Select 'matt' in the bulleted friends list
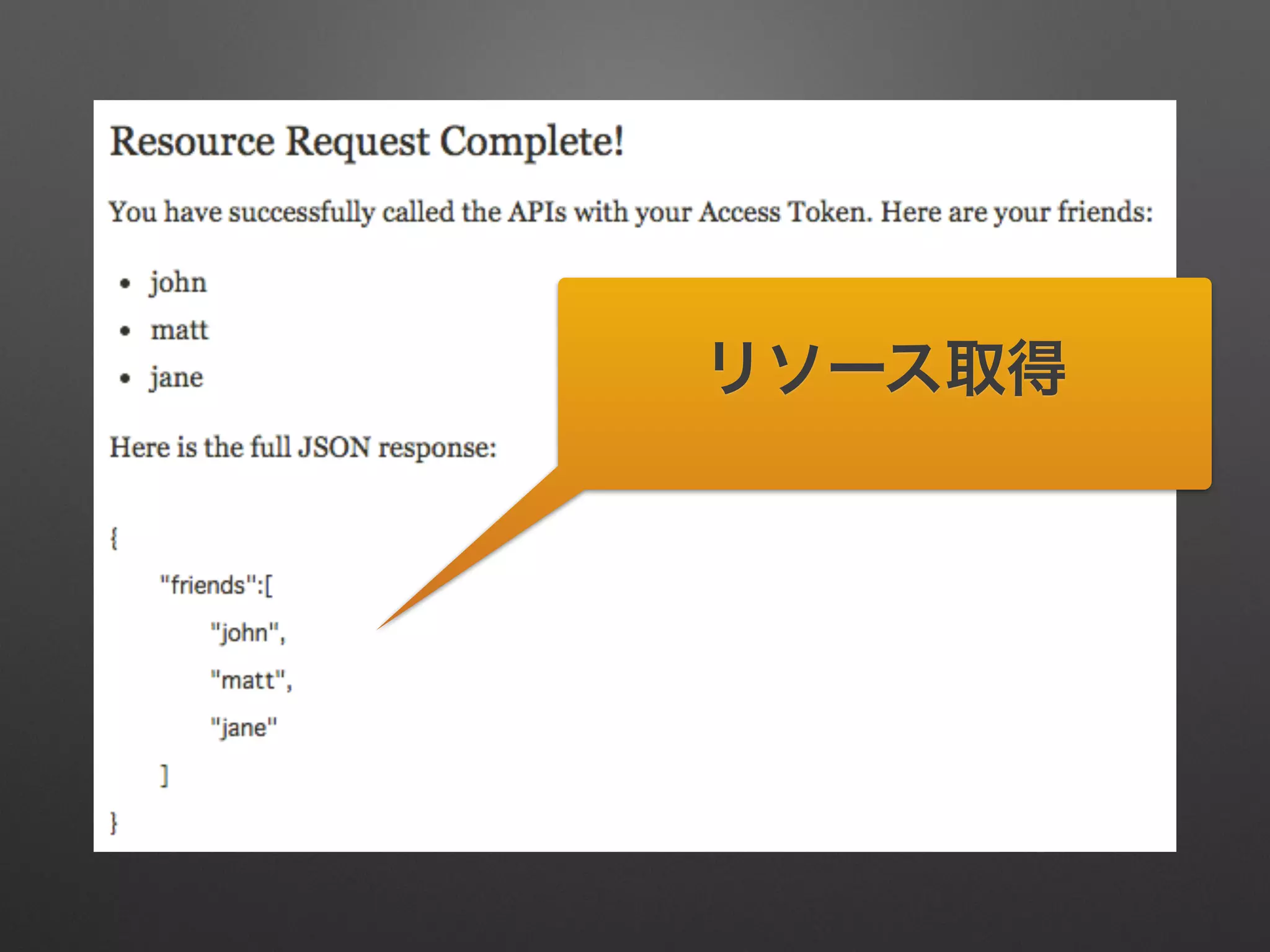Screen dimensions: 1270x952 click(x=180, y=330)
